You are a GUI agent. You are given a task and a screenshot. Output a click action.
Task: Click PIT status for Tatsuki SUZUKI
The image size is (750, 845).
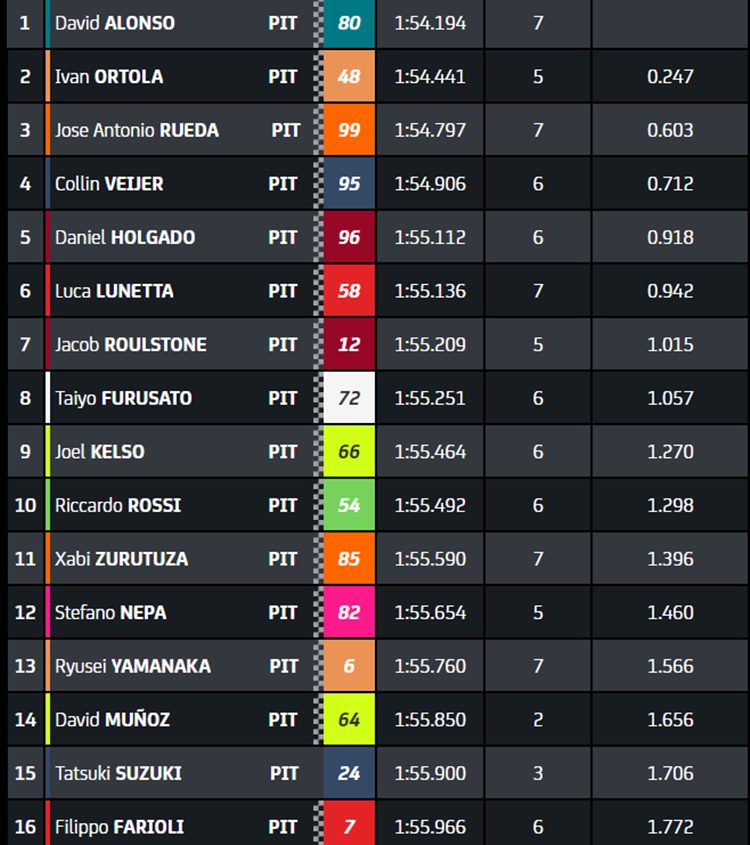[x=284, y=773]
